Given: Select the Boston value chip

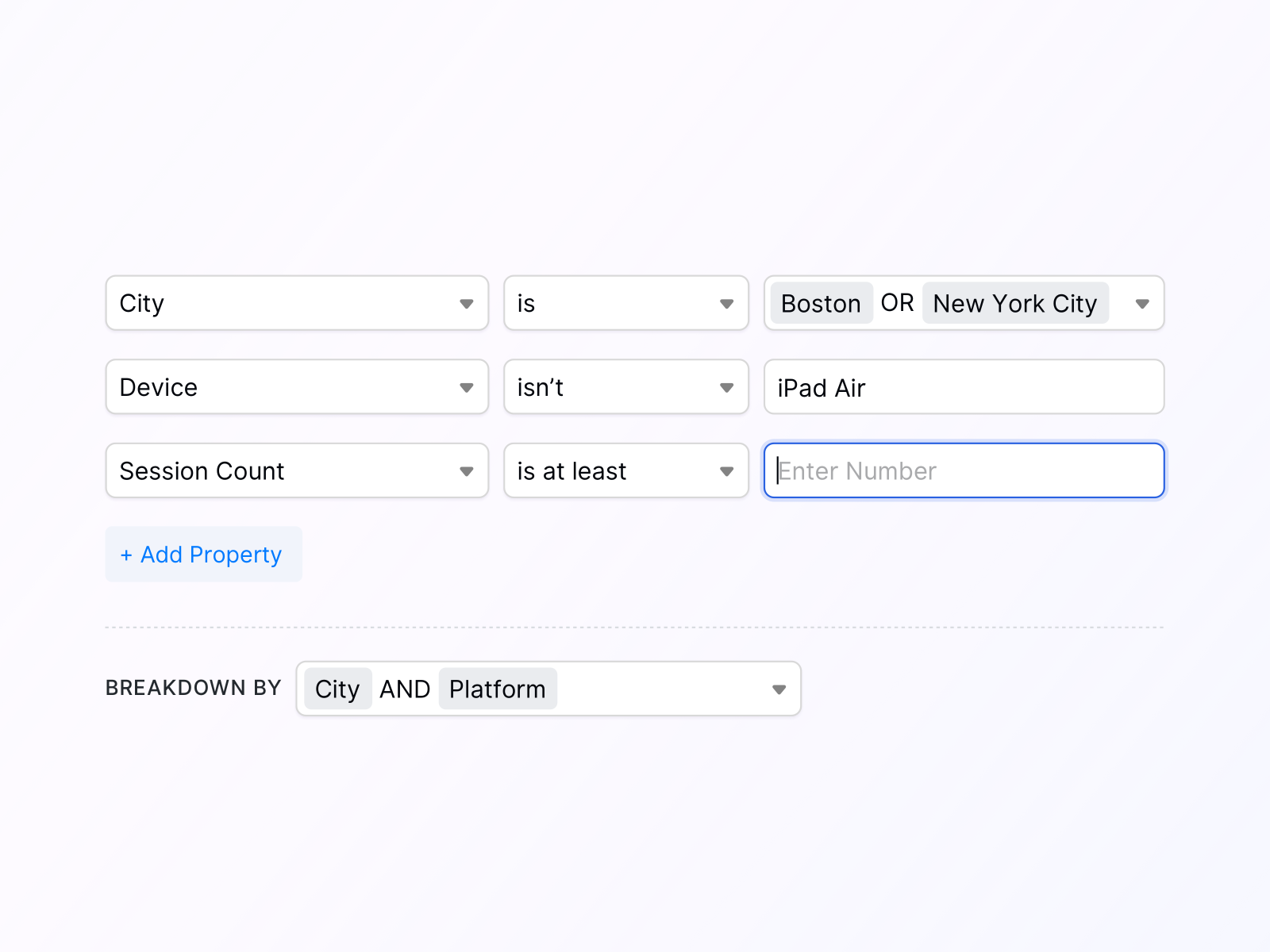Looking at the screenshot, I should (821, 304).
